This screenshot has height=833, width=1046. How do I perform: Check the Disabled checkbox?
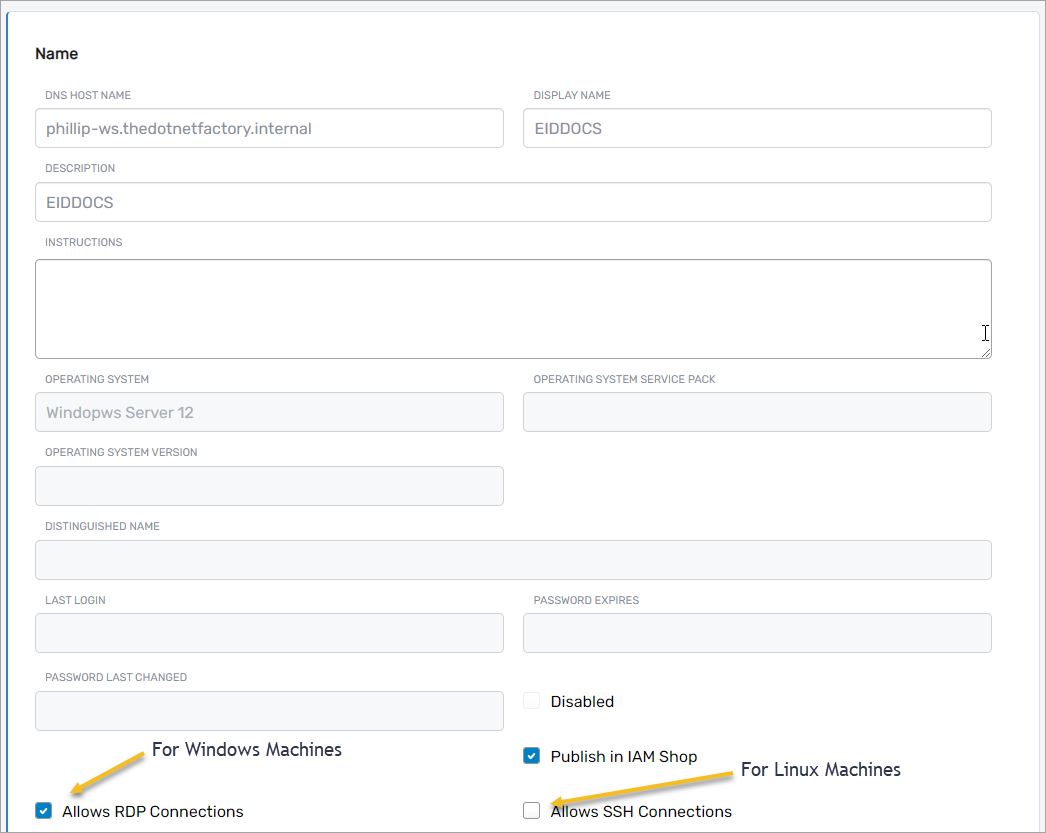tap(531, 700)
